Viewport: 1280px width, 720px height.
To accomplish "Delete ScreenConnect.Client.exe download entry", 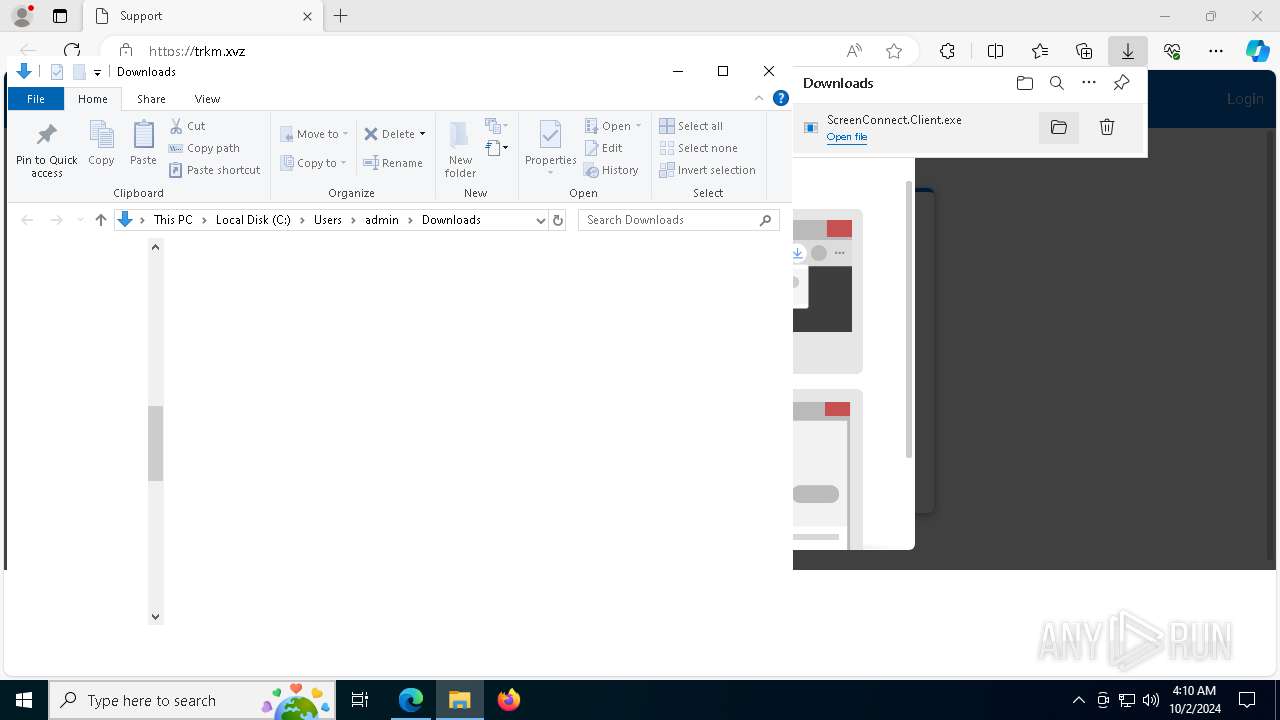I will click(x=1106, y=127).
